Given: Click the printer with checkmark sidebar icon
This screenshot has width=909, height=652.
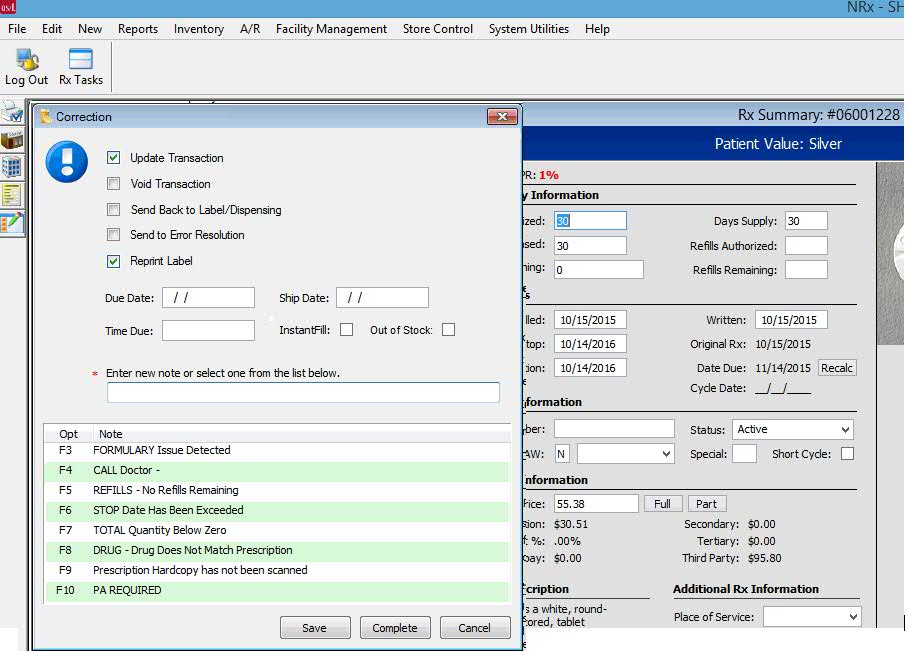Looking at the screenshot, I should point(12,112).
